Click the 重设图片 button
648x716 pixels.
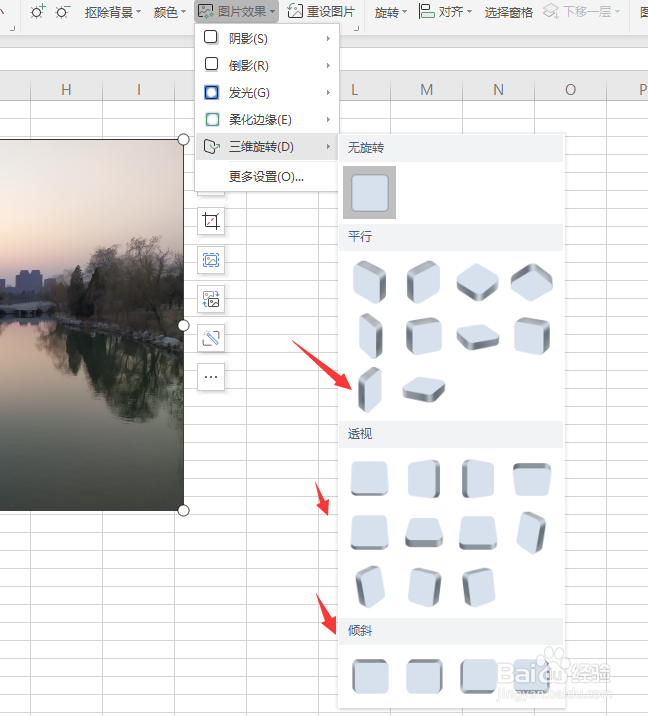[x=321, y=11]
